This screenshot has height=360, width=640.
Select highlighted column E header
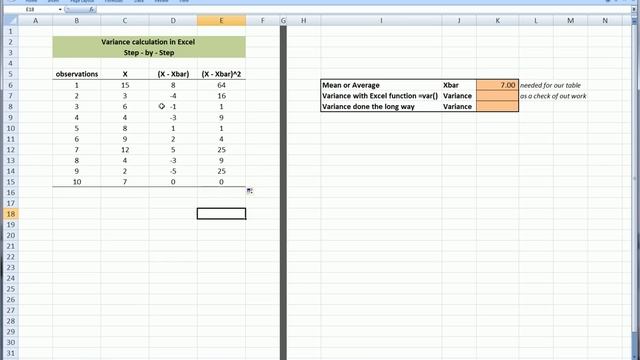pos(221,20)
